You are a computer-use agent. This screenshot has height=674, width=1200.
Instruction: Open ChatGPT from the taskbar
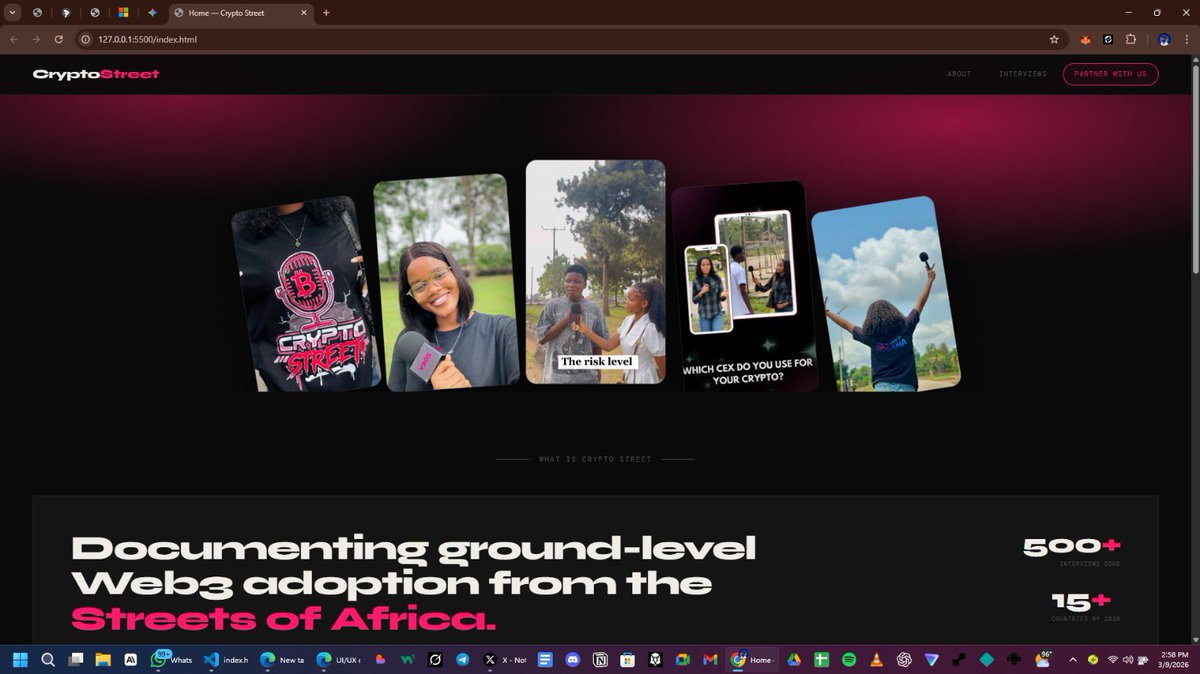tap(904, 660)
